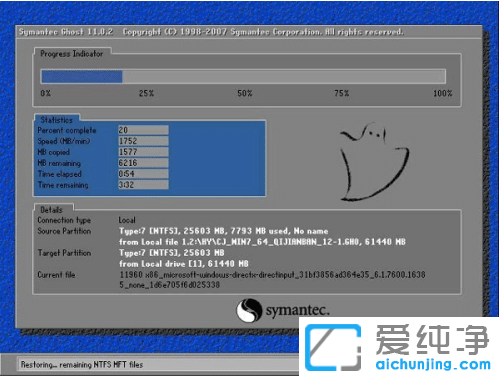Select the Time remaining value field
The width and height of the screenshot is (499, 377).
pos(143,185)
